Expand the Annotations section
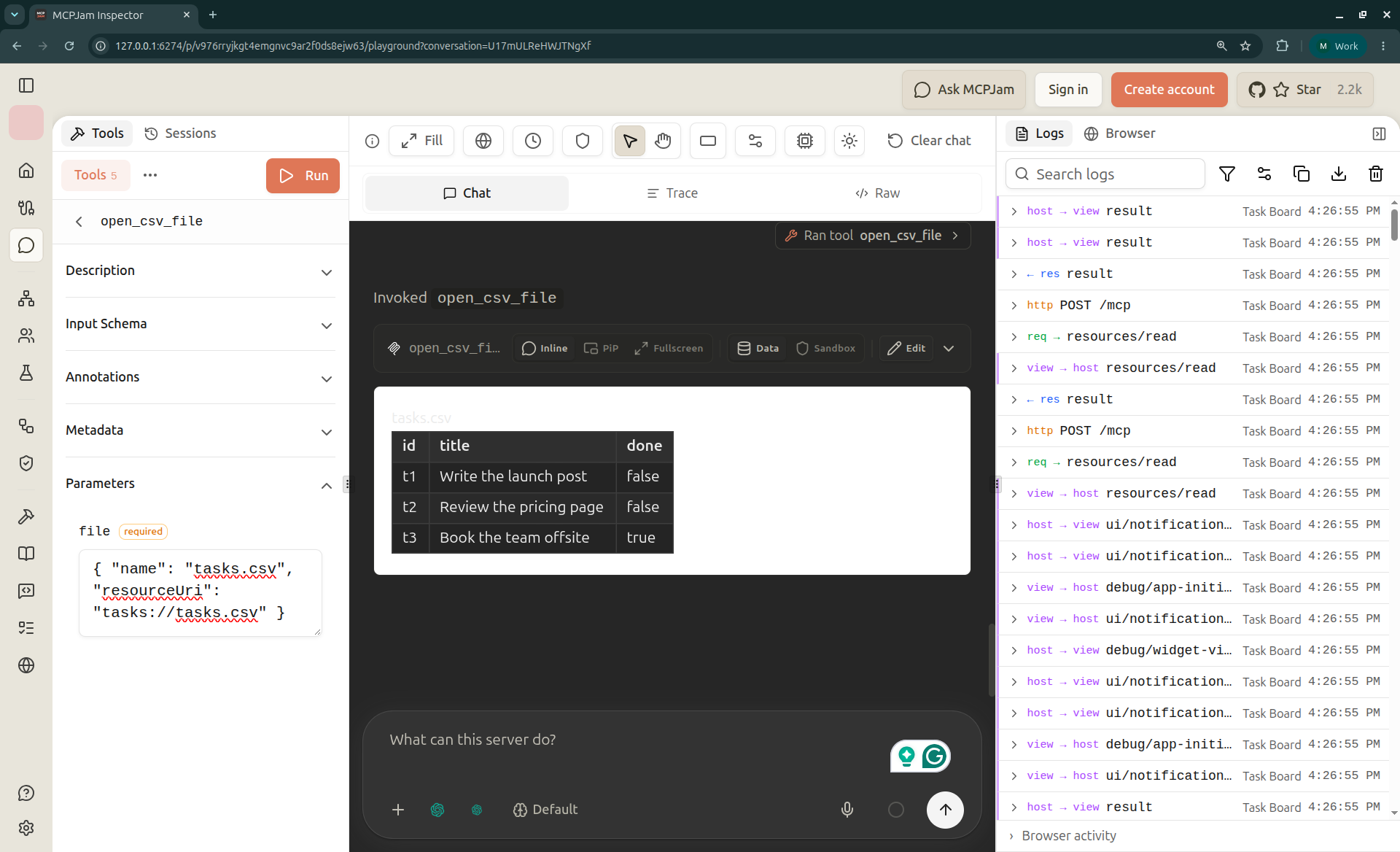The height and width of the screenshot is (852, 1400). tap(200, 377)
